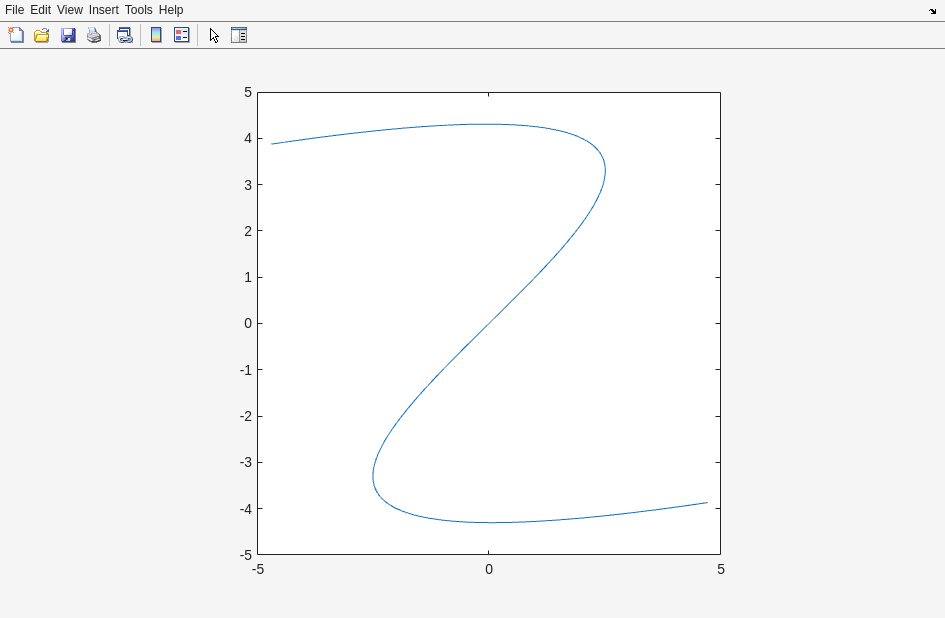Open the View menu

70,10
